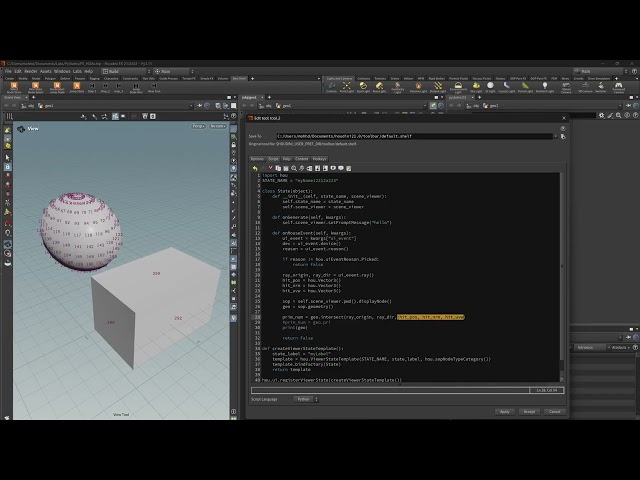Image resolution: width=640 pixels, height=480 pixels.
Task: Open the Hotkeys tab in tool editor
Action: pyautogui.click(x=319, y=159)
